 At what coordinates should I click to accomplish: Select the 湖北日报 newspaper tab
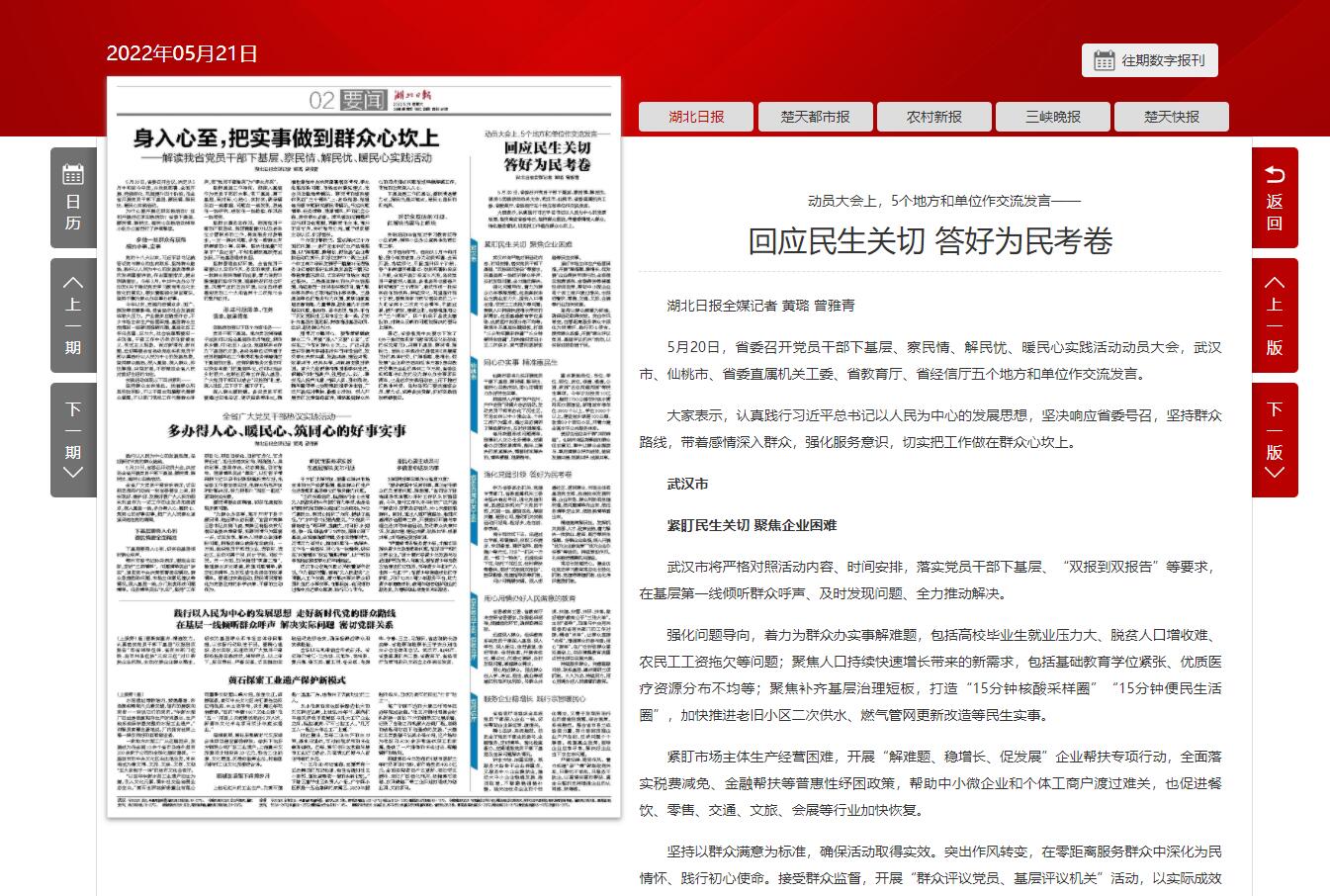(696, 117)
